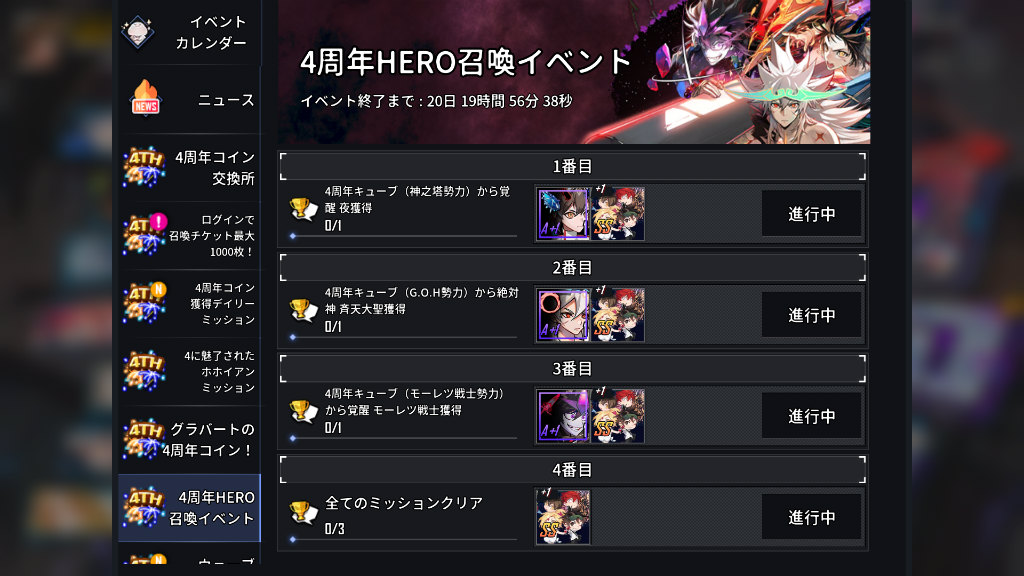Click the trophy icon of the 1番目 mission
This screenshot has width=1024, height=576.
[304, 210]
